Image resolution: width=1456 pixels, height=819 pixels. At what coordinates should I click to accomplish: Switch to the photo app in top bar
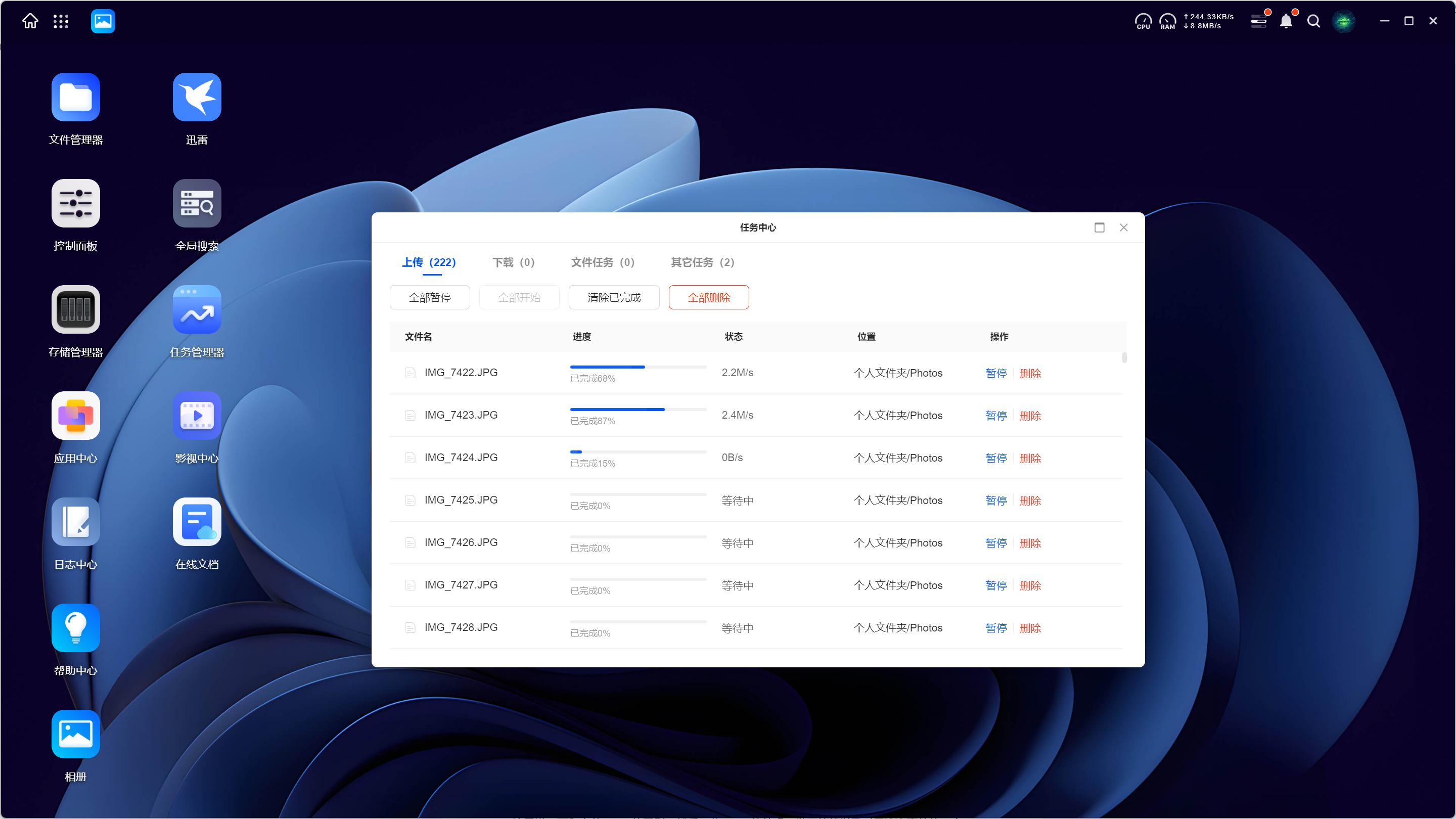click(x=103, y=21)
